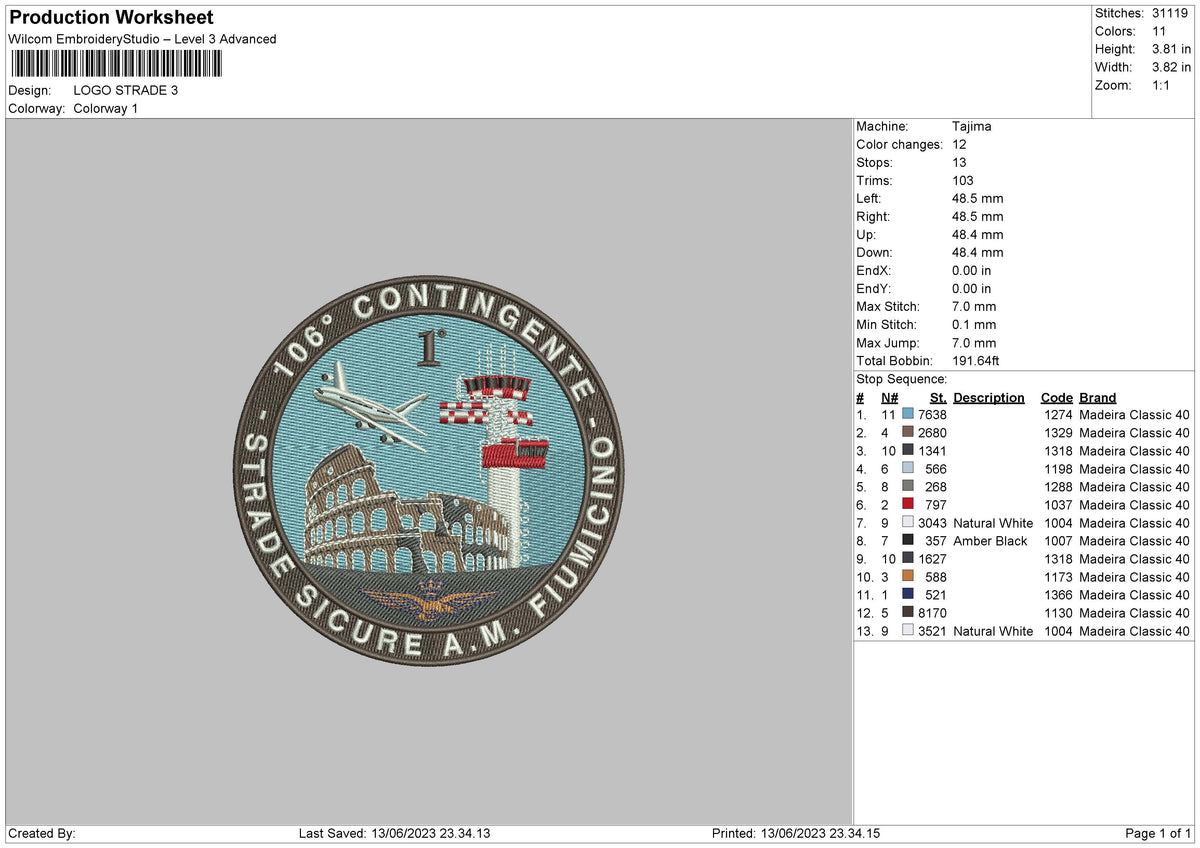Select the gray swatch for stop 5
The width and height of the screenshot is (1200, 848).
(x=908, y=486)
